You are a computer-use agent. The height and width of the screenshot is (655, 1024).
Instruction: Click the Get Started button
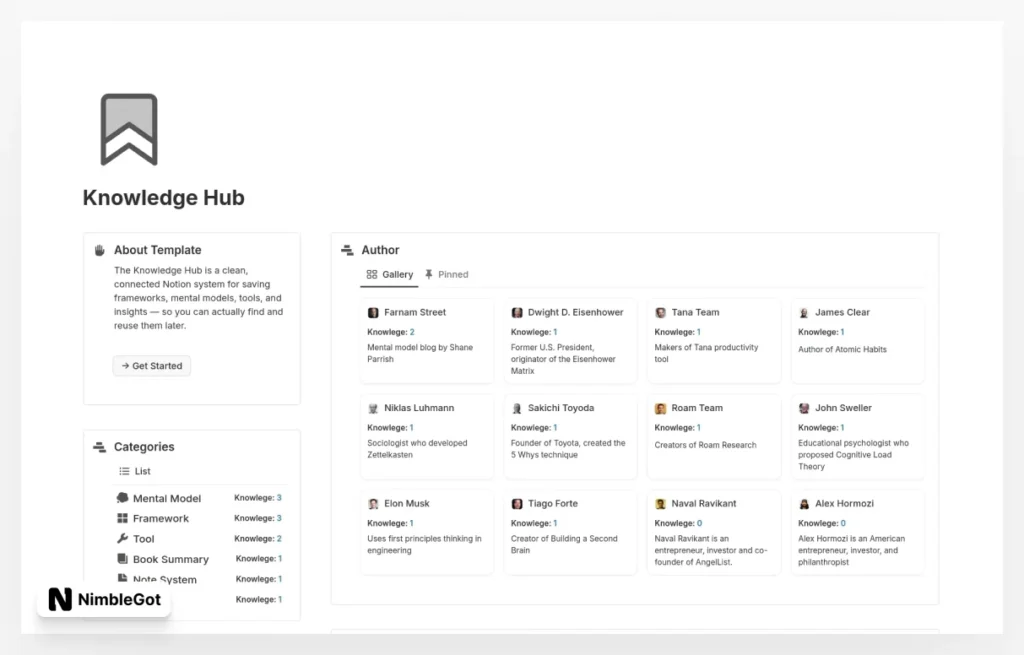tap(151, 366)
